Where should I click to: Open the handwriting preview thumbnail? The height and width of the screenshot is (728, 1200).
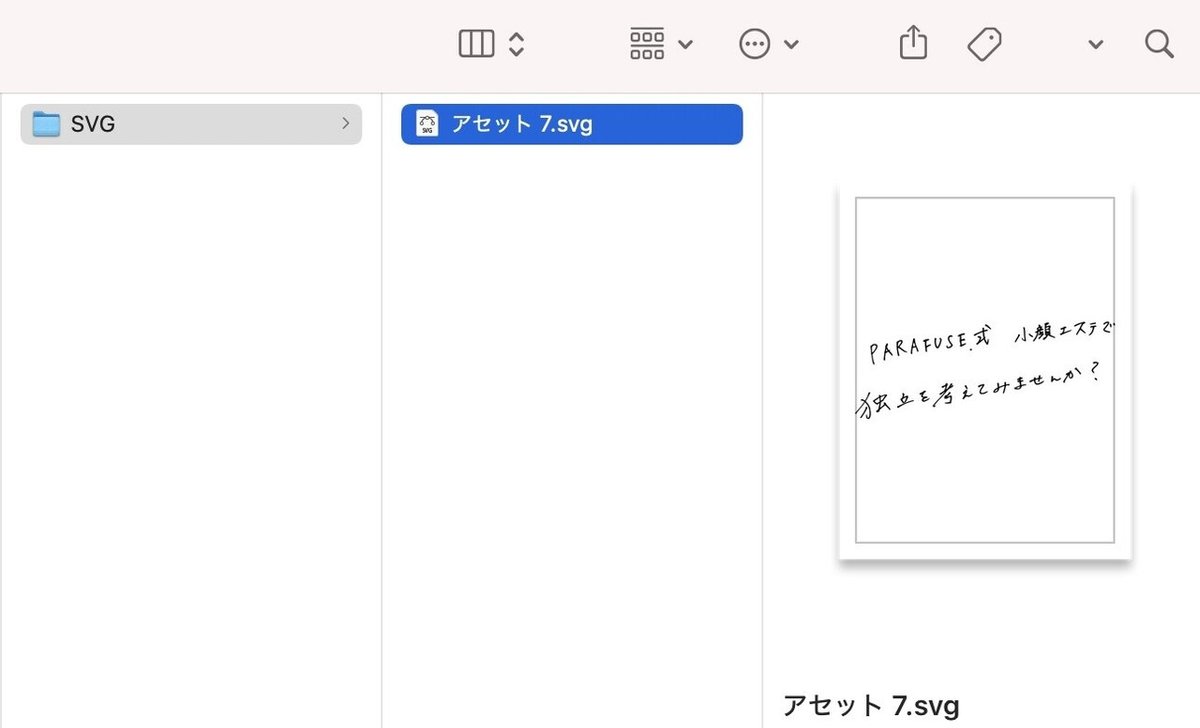point(985,371)
